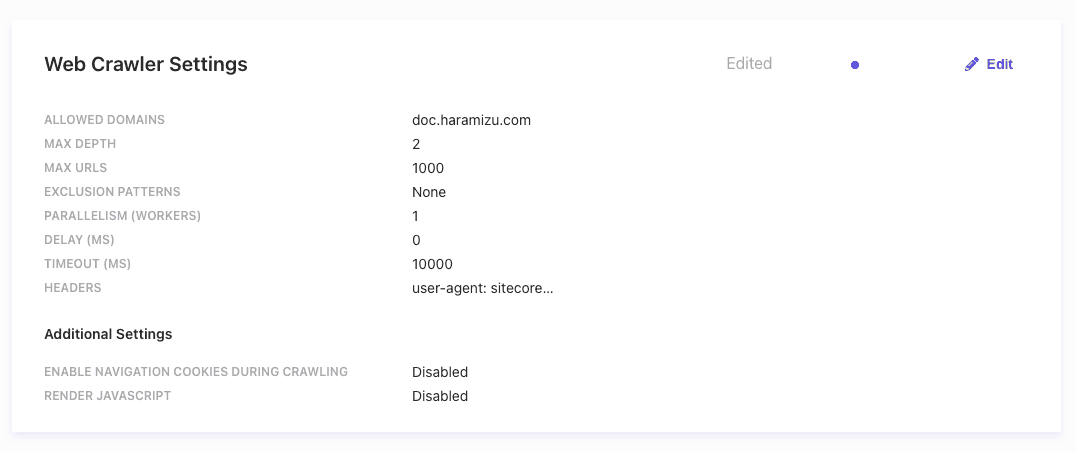
Task: Click the Render JavaScript label
Action: 108,396
